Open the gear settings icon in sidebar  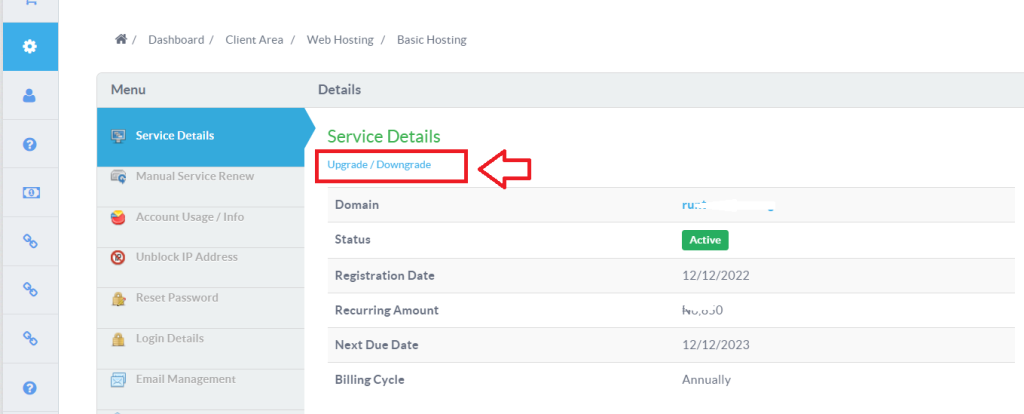pos(30,47)
